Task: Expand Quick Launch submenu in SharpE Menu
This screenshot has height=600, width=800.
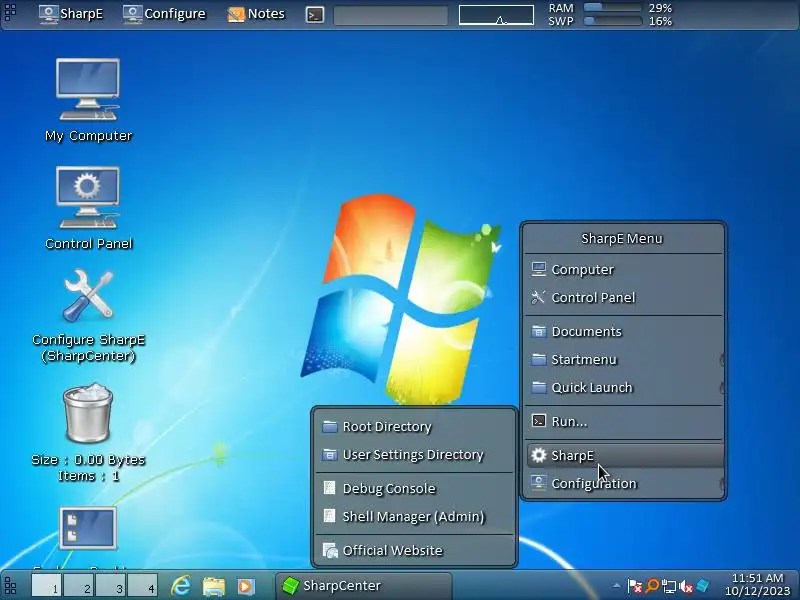Action: 623,388
